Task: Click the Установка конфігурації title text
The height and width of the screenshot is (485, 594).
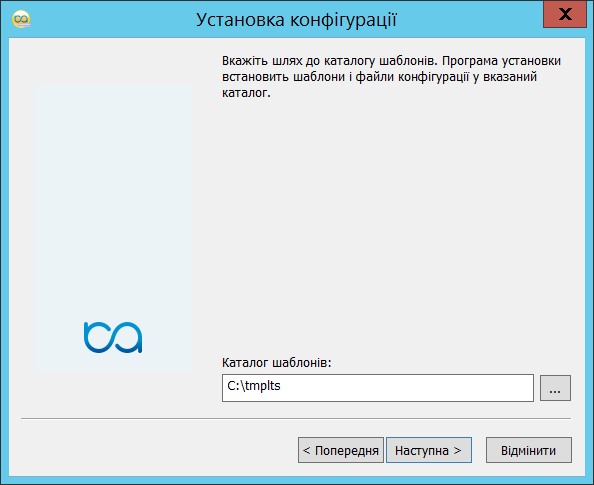Action: tap(296, 19)
